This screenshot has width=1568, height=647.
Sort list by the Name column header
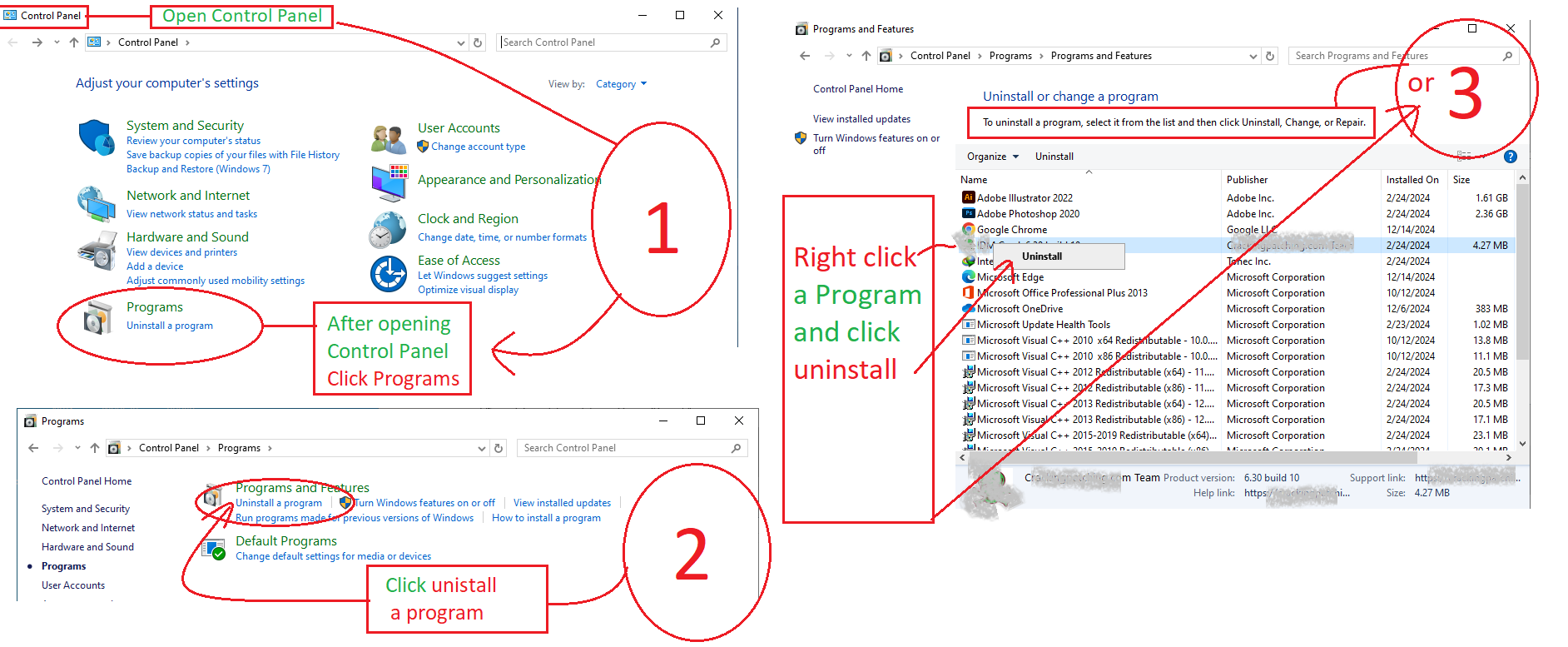click(x=1088, y=180)
